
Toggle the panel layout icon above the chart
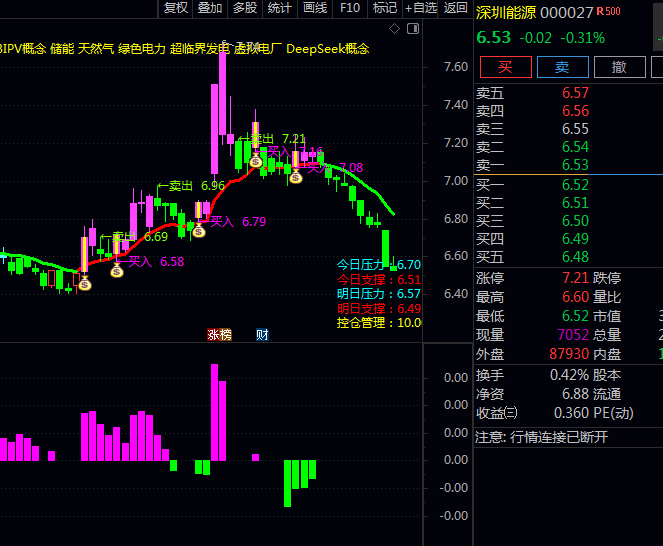coord(413,29)
